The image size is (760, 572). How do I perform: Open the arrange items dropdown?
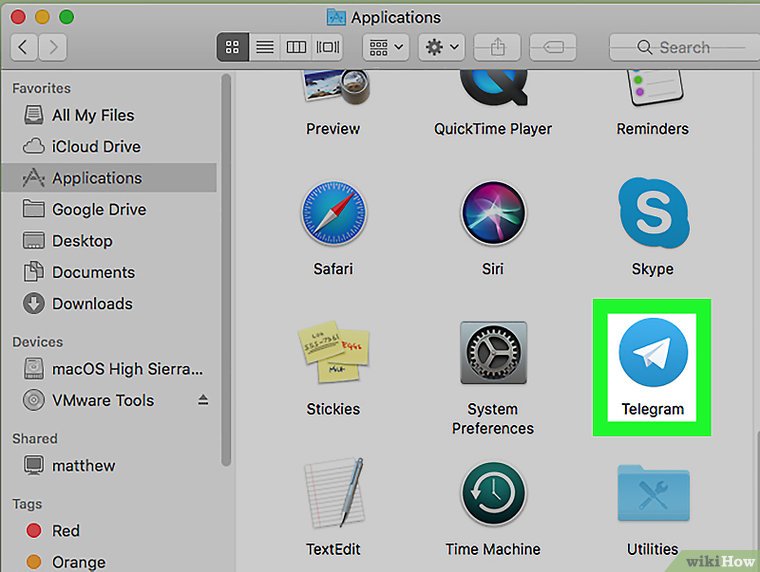(x=386, y=47)
